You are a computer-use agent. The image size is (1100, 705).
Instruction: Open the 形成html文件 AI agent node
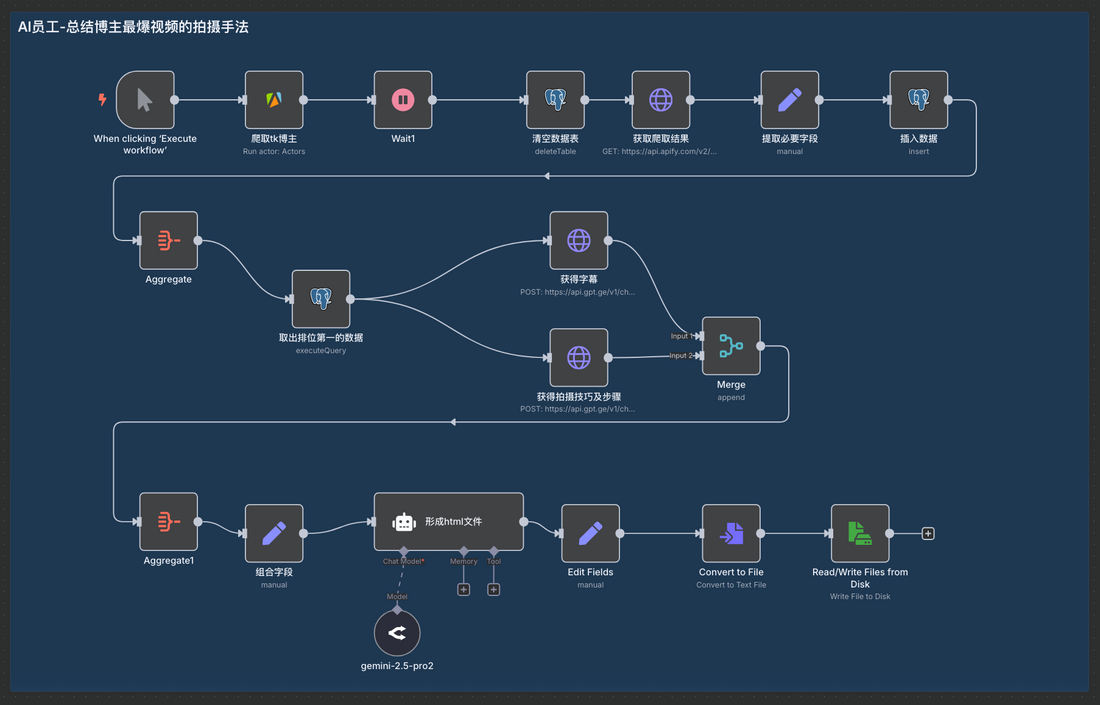[x=449, y=521]
